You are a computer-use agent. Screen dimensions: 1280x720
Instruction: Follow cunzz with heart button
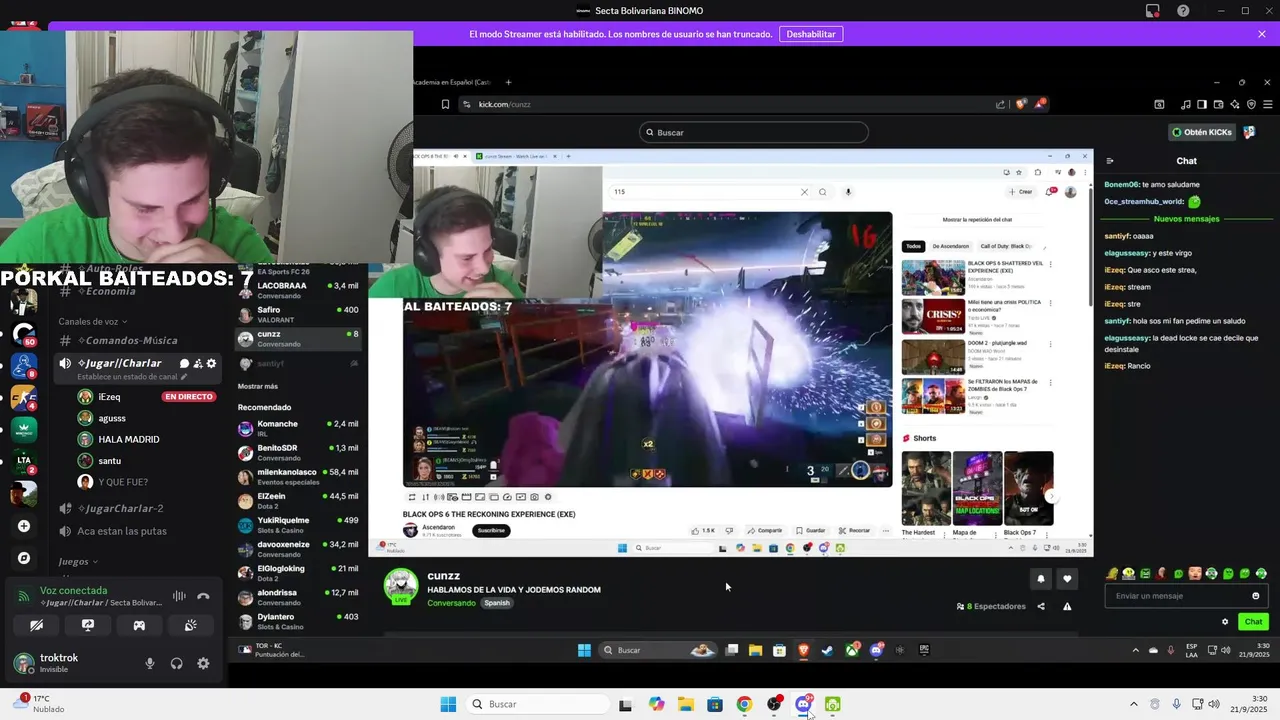tap(1067, 579)
